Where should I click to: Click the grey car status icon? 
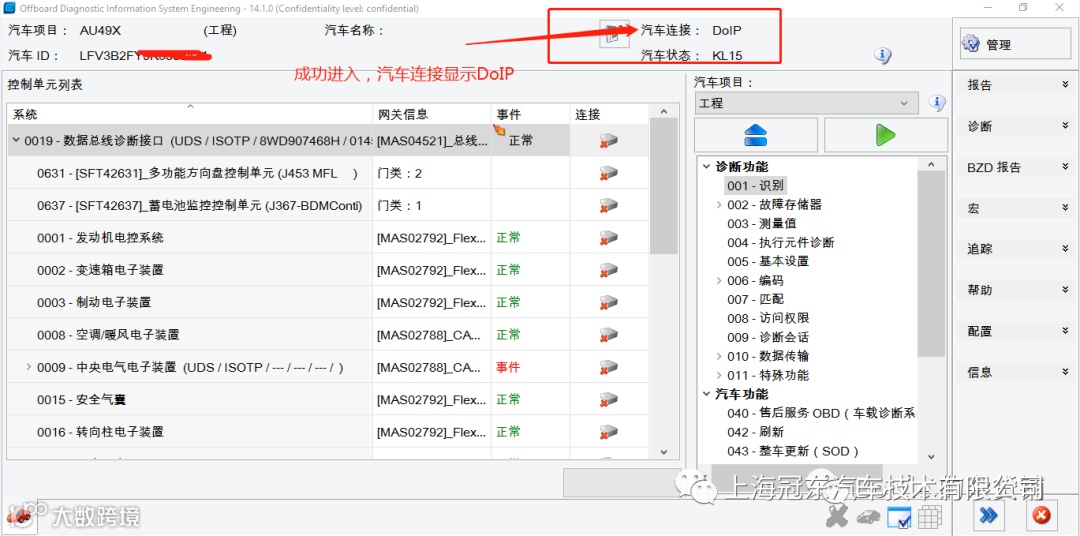(x=868, y=516)
